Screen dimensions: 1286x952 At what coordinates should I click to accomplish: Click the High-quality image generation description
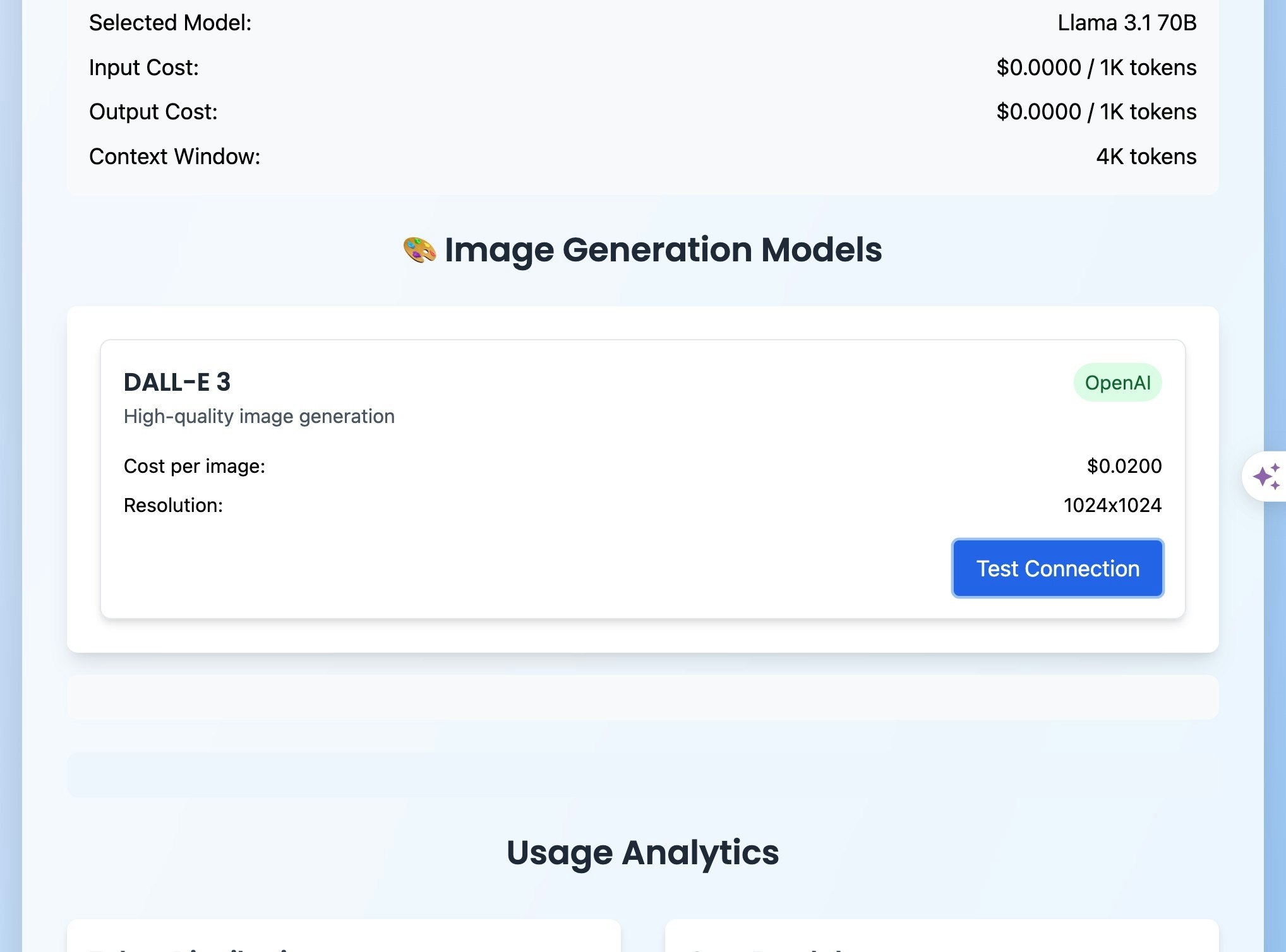[259, 416]
